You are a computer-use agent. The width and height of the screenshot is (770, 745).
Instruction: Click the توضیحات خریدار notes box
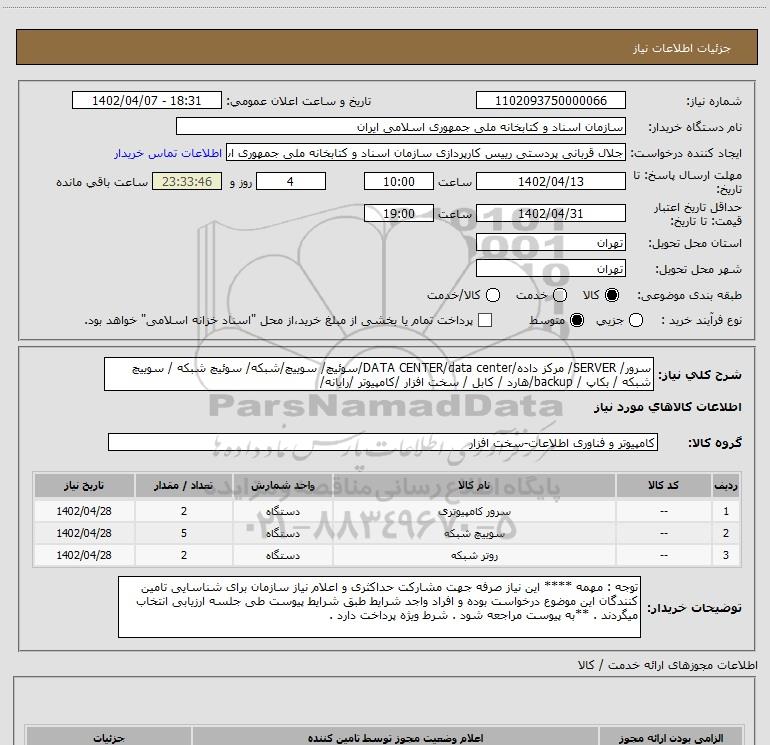click(x=379, y=607)
